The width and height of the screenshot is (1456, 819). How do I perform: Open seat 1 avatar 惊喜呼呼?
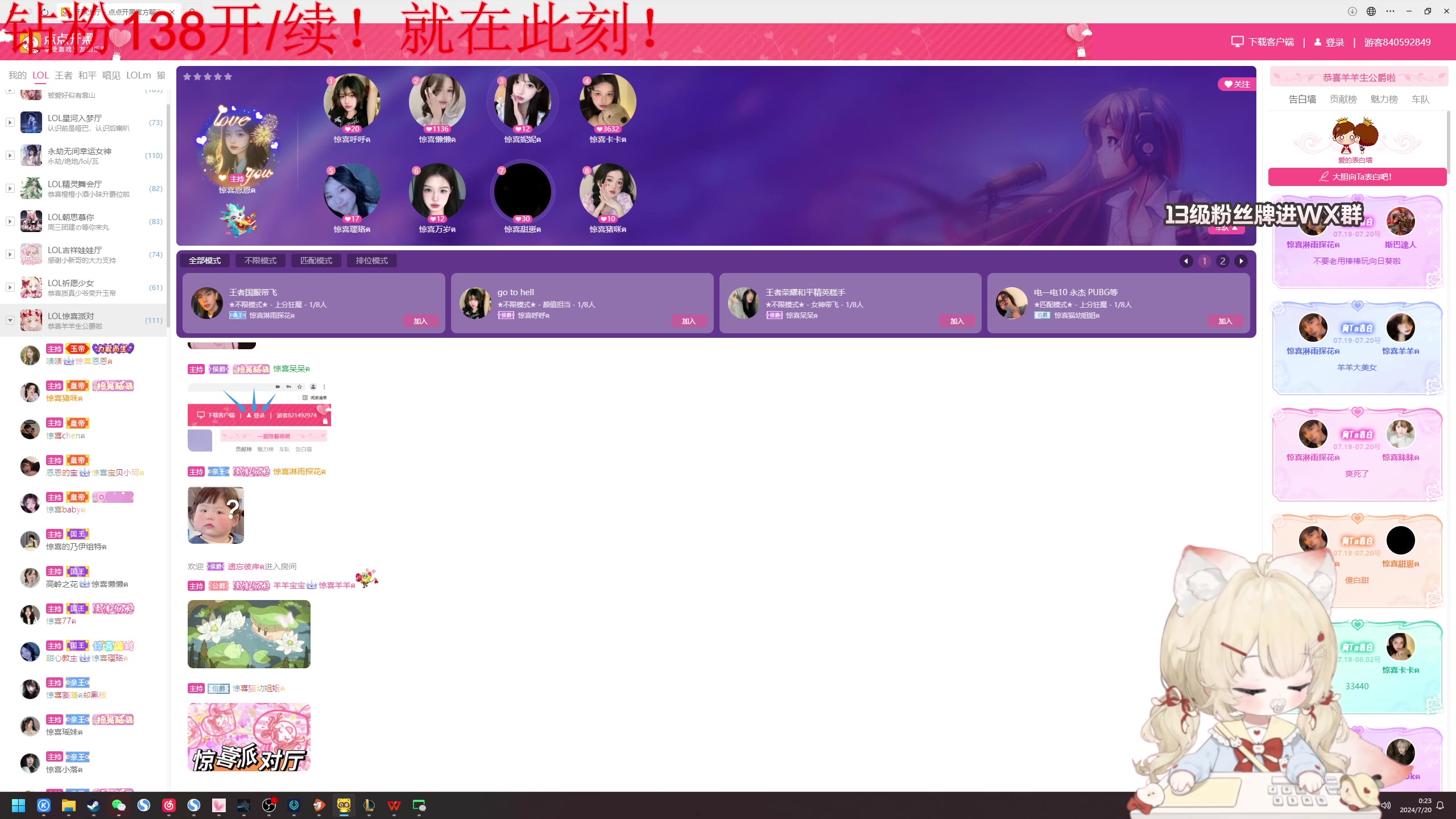click(x=352, y=102)
